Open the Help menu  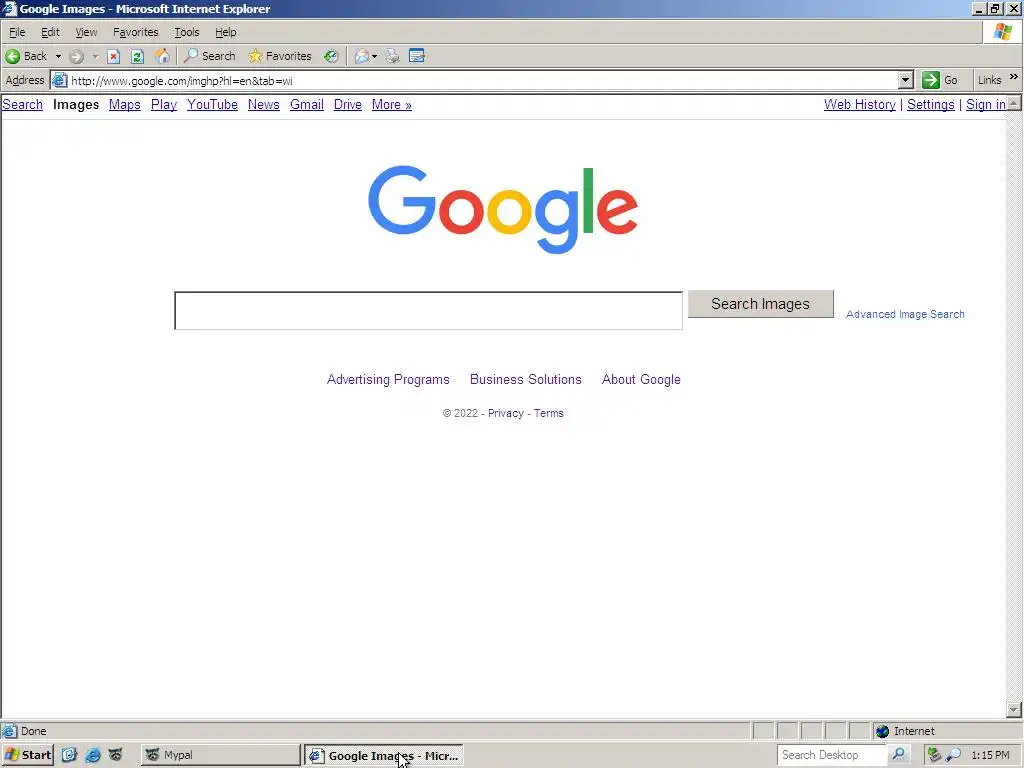coord(226,32)
